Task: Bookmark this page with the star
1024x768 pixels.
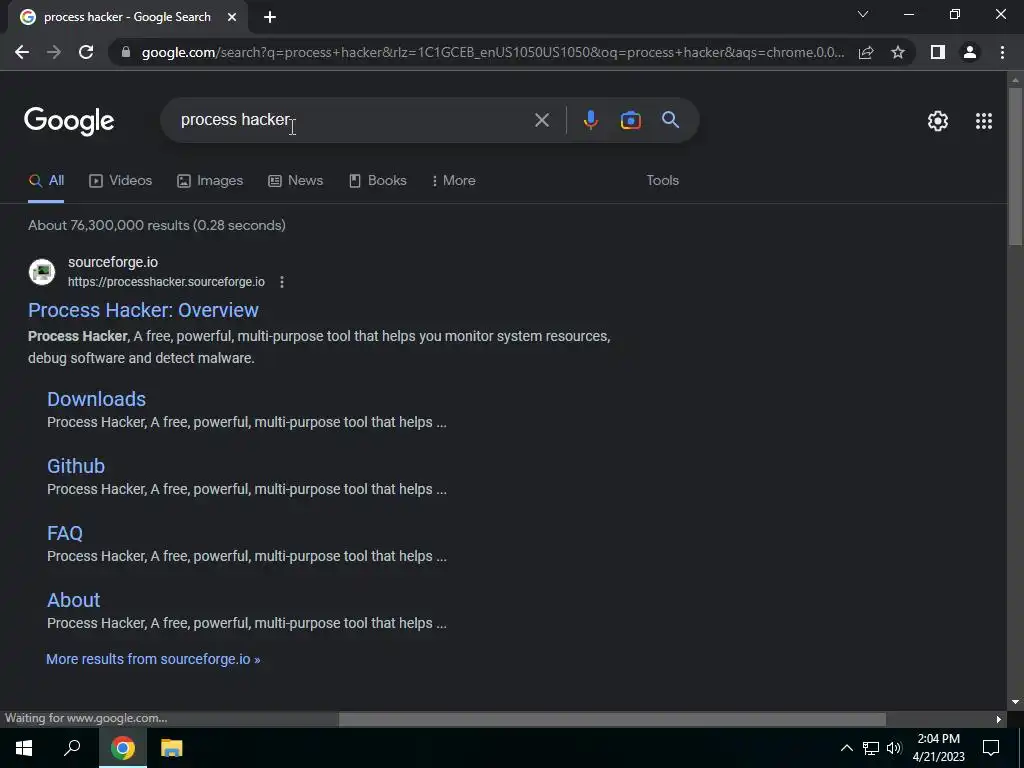Action: coord(898,52)
